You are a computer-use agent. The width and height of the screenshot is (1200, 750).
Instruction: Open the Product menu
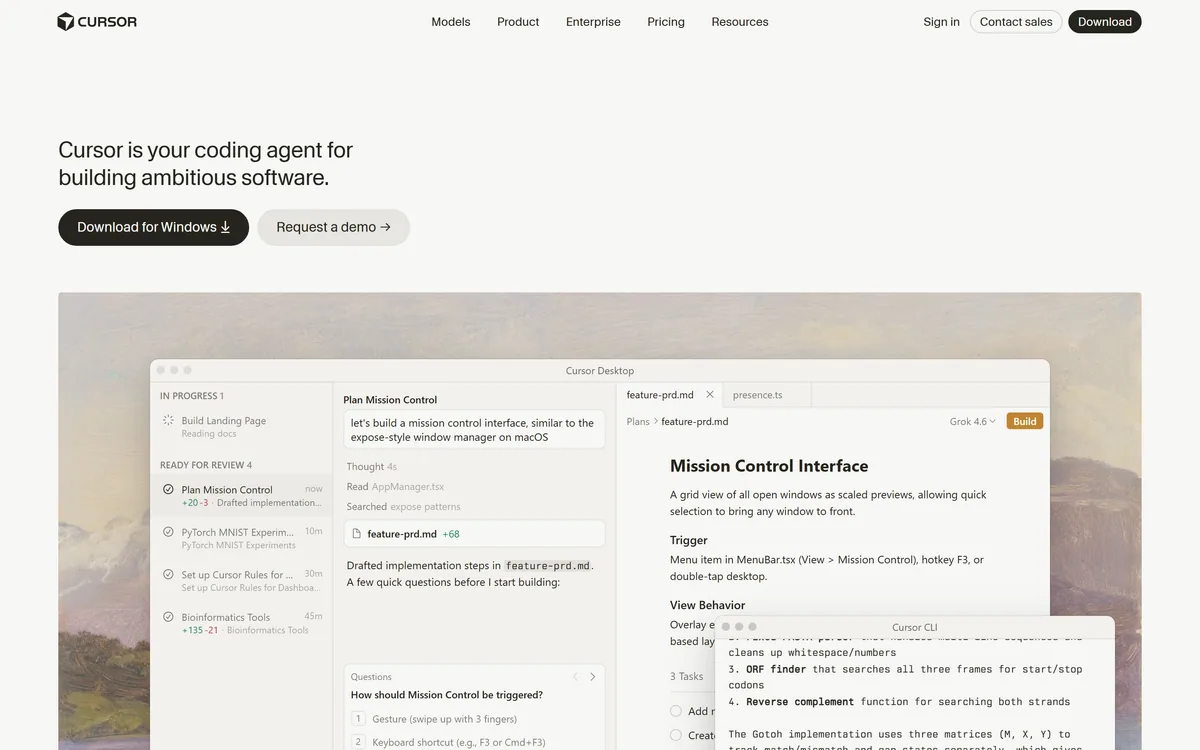[x=518, y=21]
